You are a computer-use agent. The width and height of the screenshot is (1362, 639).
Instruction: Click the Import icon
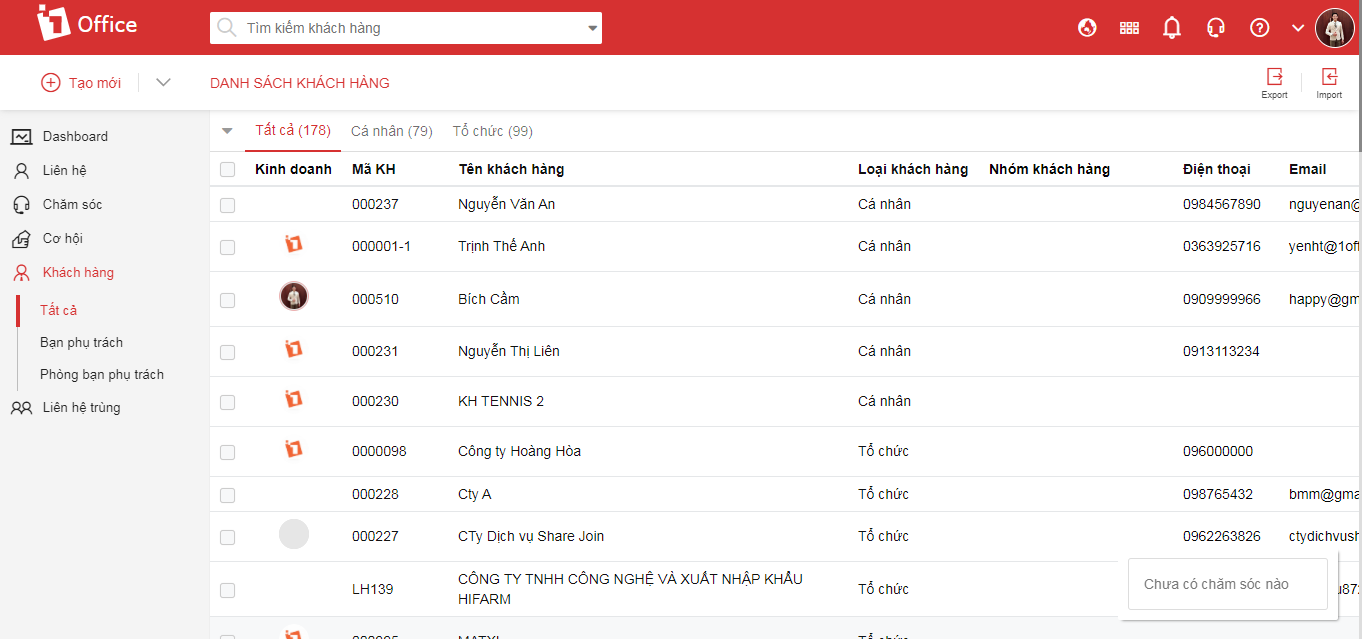1329,79
